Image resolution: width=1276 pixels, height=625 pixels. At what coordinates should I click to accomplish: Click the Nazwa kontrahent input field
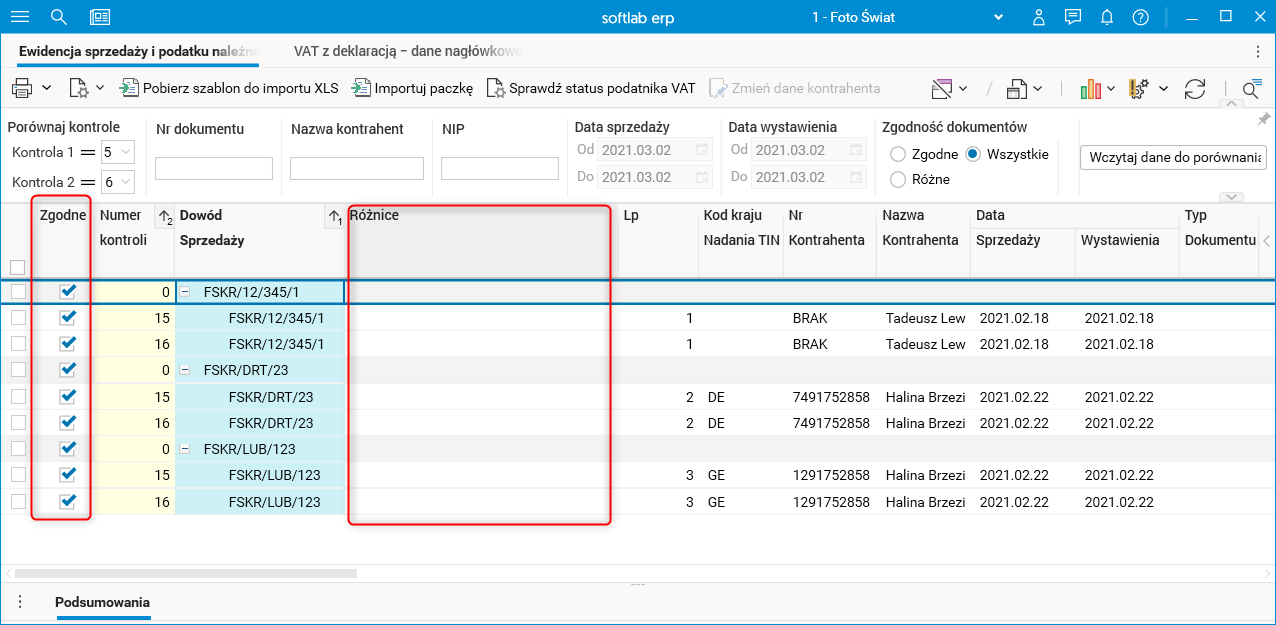[x=357, y=168]
